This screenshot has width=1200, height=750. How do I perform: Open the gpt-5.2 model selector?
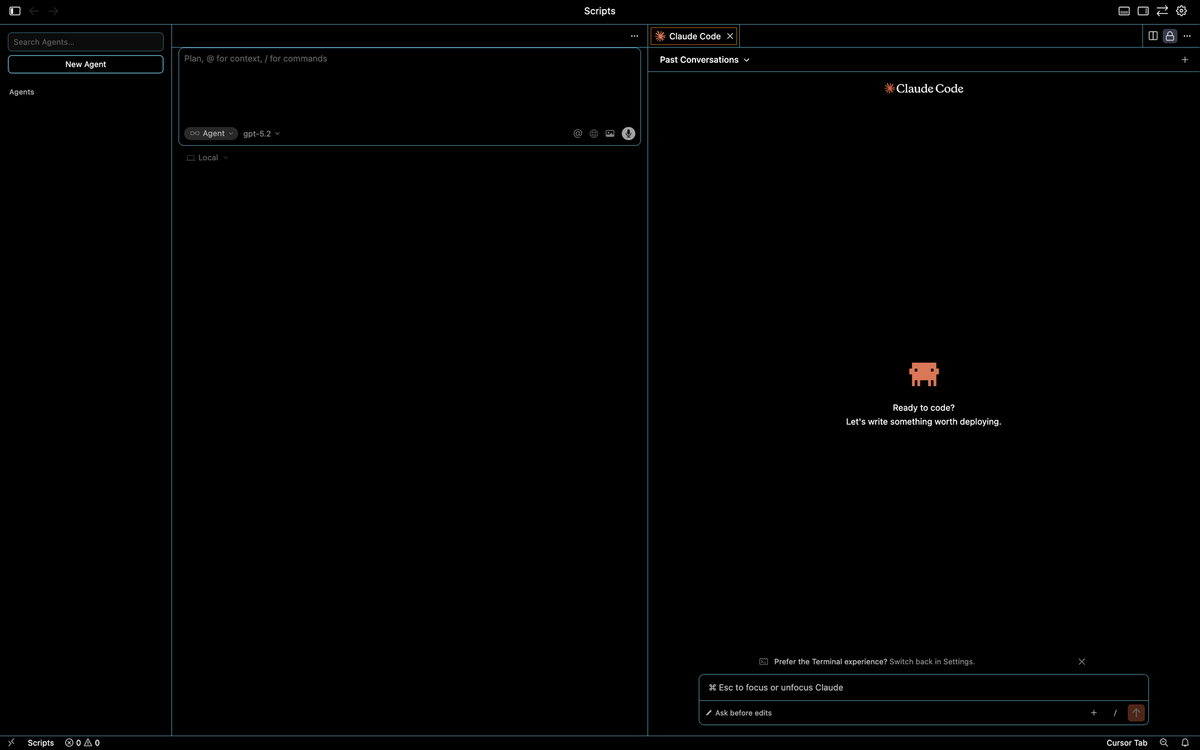pyautogui.click(x=262, y=133)
